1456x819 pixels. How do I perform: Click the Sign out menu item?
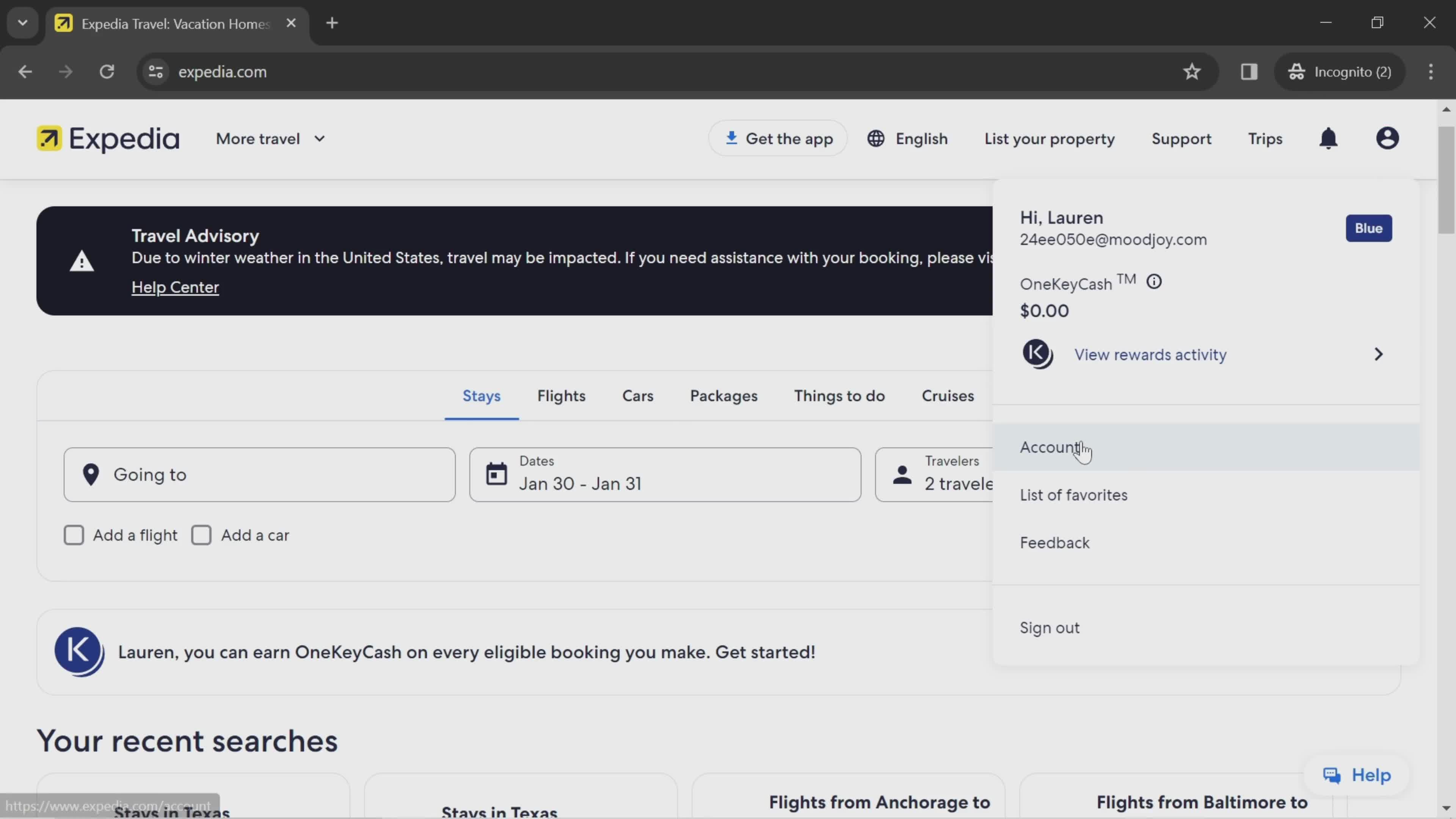[x=1049, y=627]
